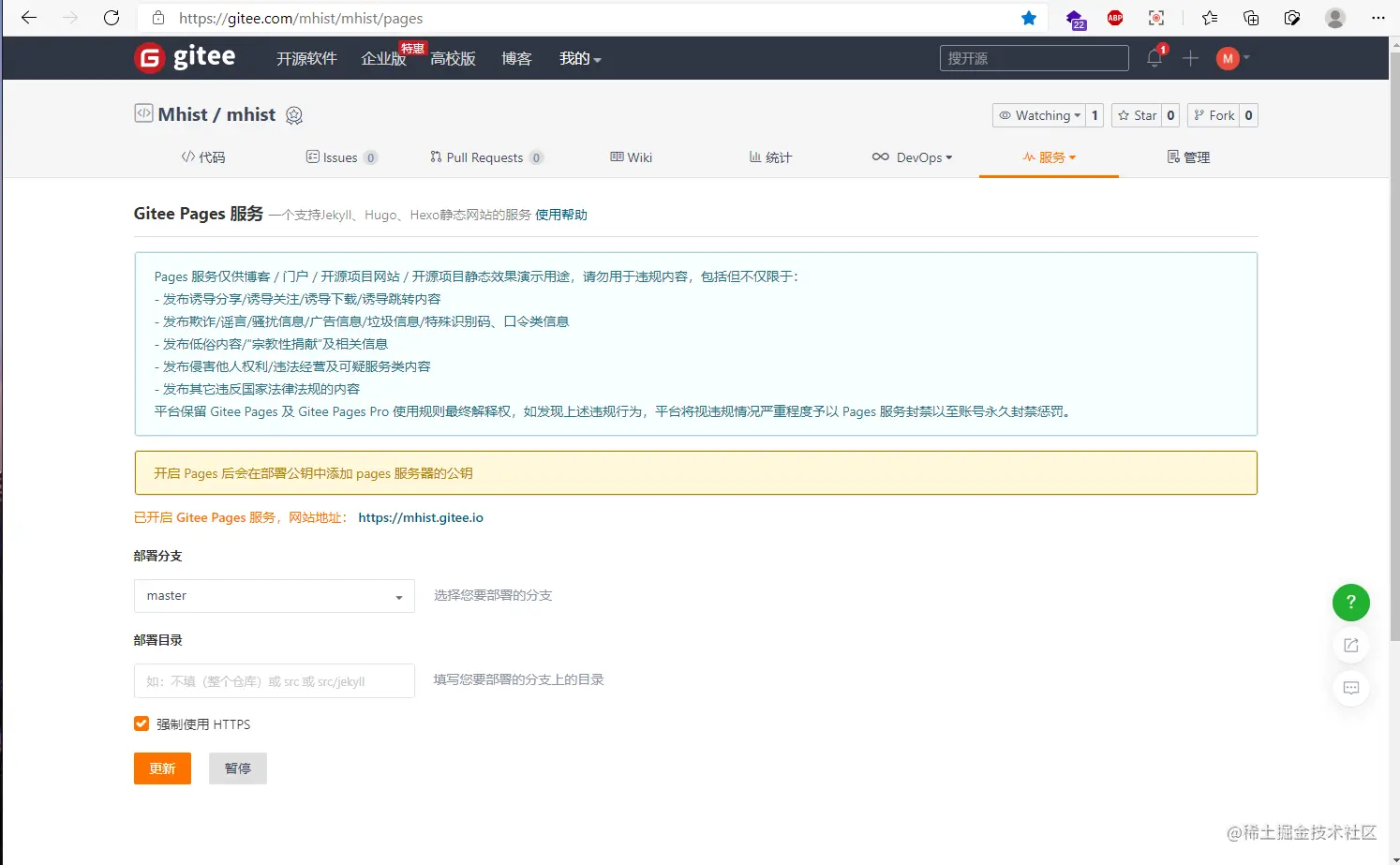1400x865 pixels.
Task: Star the mhist repository
Action: 1137,115
